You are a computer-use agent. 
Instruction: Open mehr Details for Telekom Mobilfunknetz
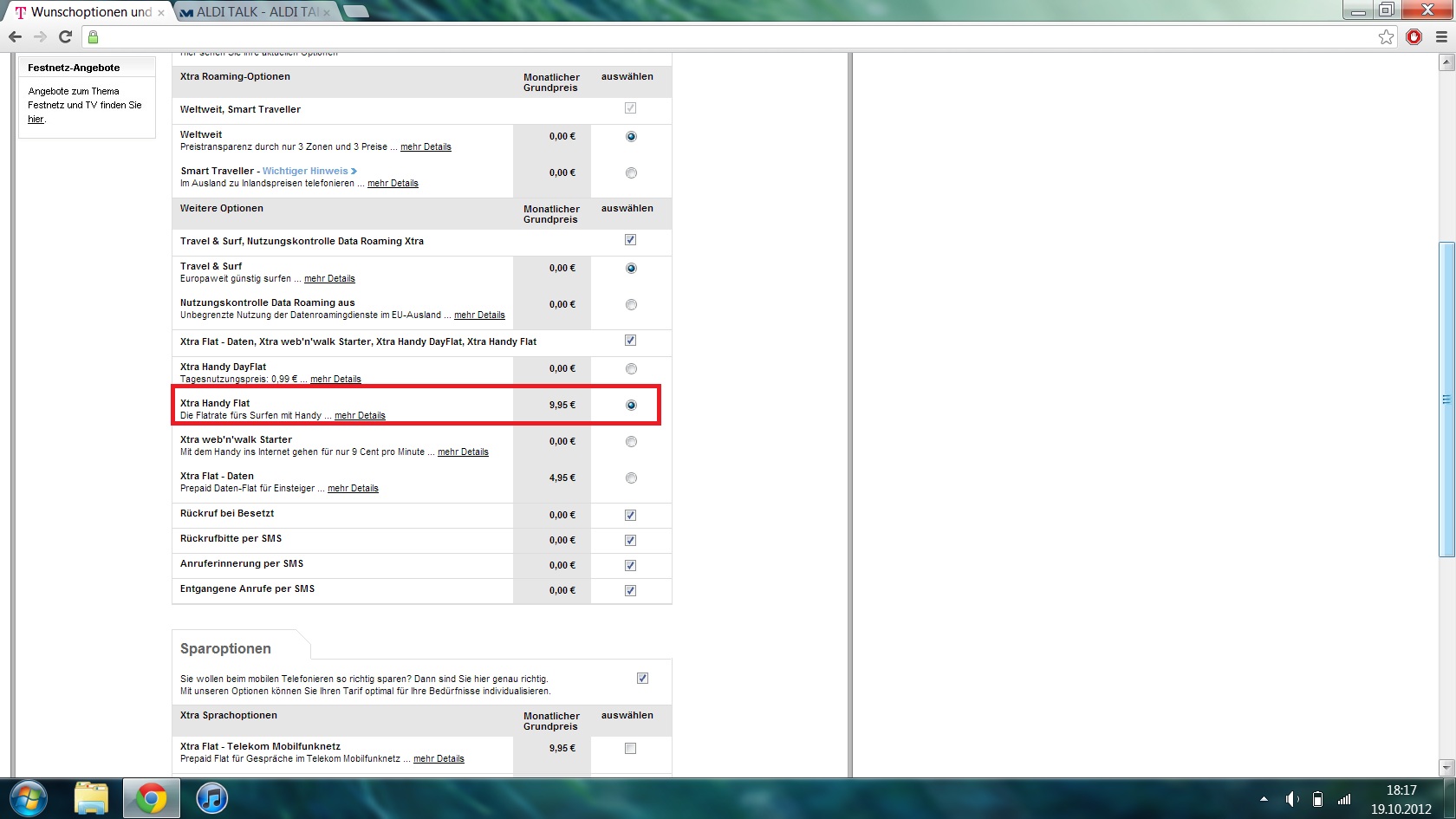439,759
